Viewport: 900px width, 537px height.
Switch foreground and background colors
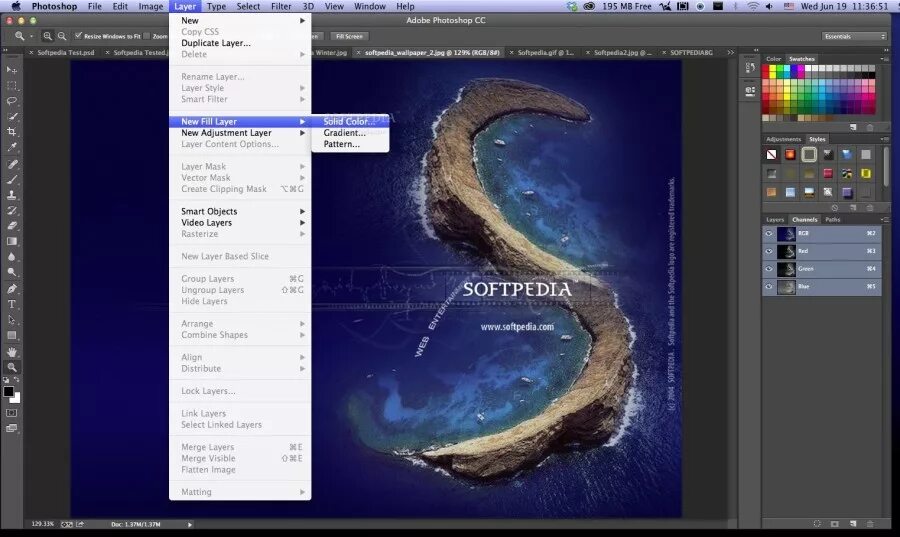17,380
